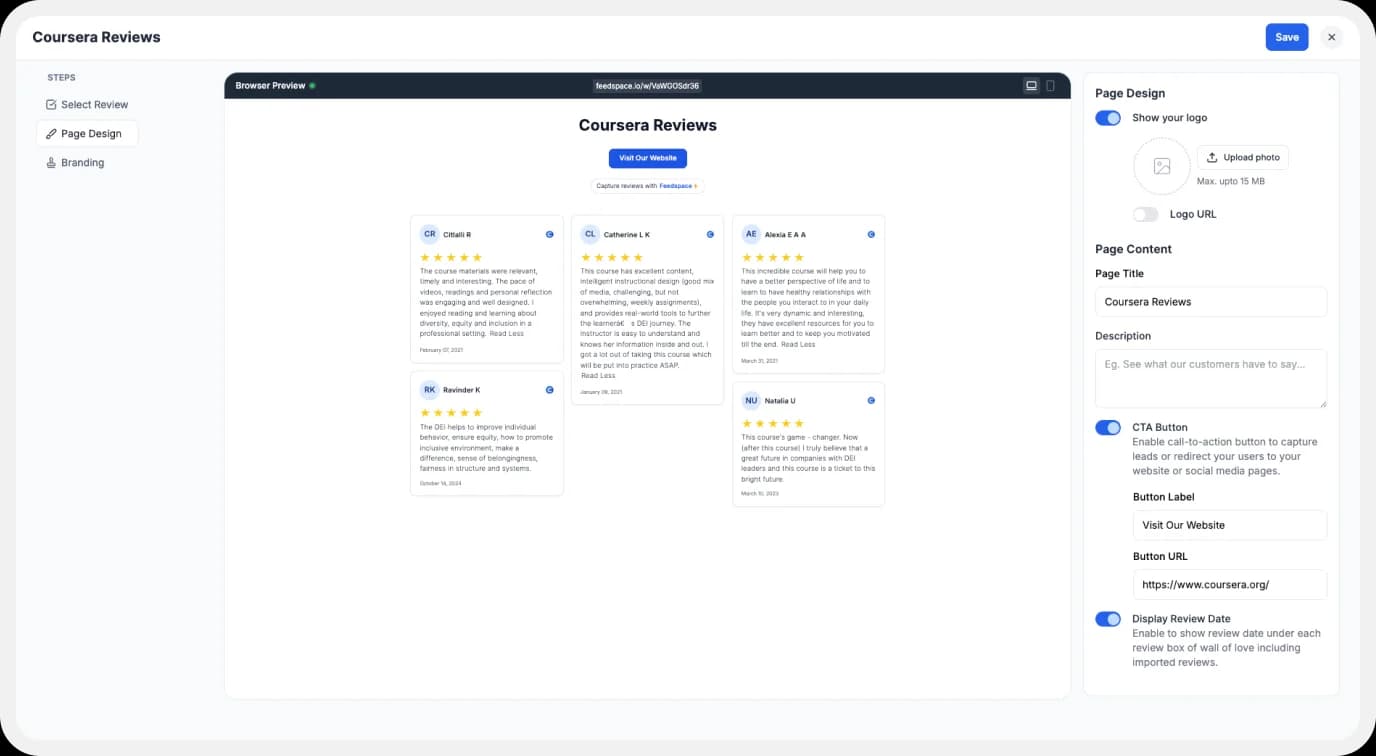
Task: Click the Description text area
Action: pyautogui.click(x=1210, y=378)
